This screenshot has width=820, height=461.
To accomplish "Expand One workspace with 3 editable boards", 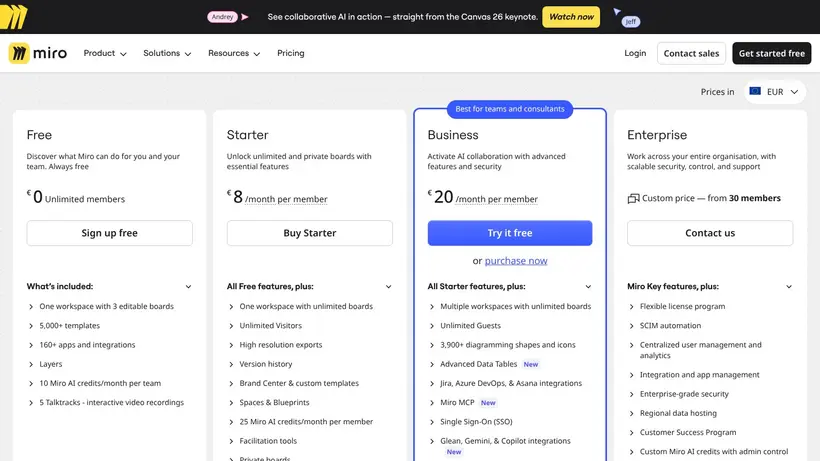I will pos(101,306).
